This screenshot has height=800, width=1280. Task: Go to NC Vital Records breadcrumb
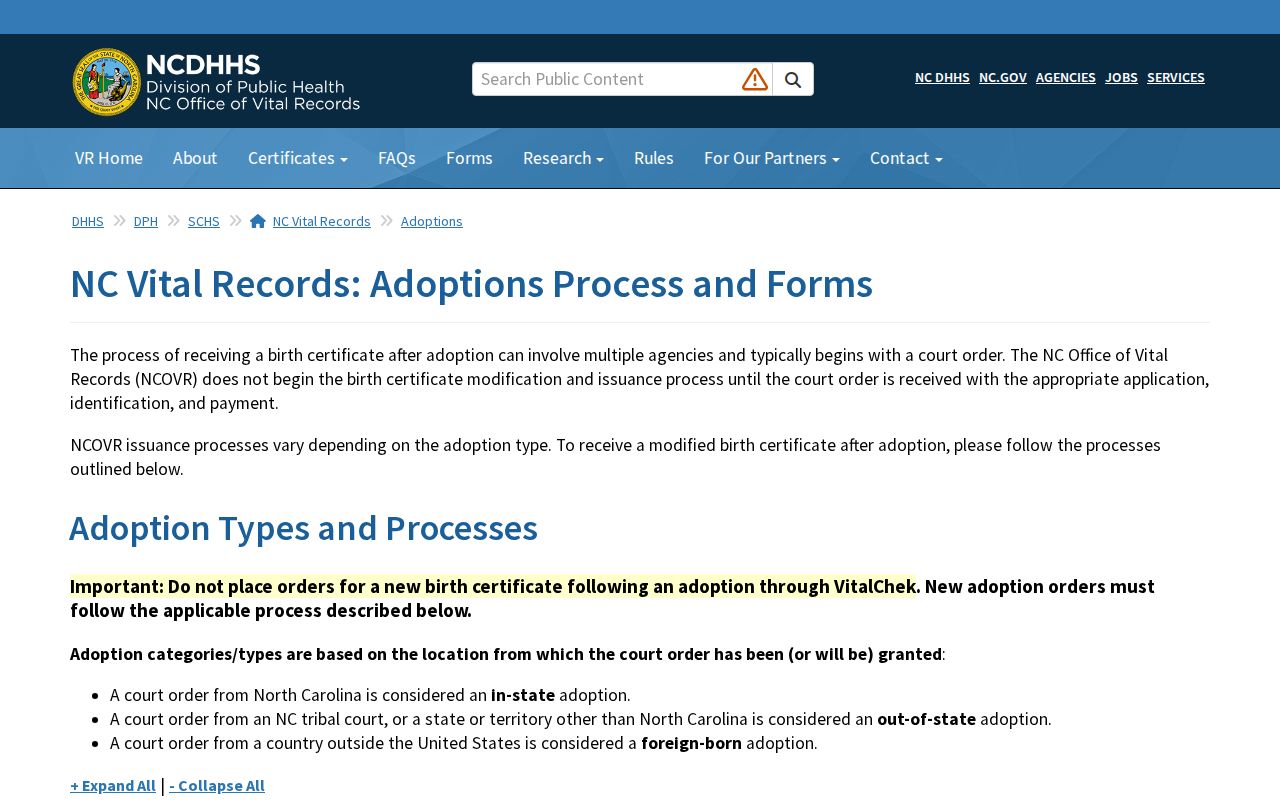coord(322,221)
